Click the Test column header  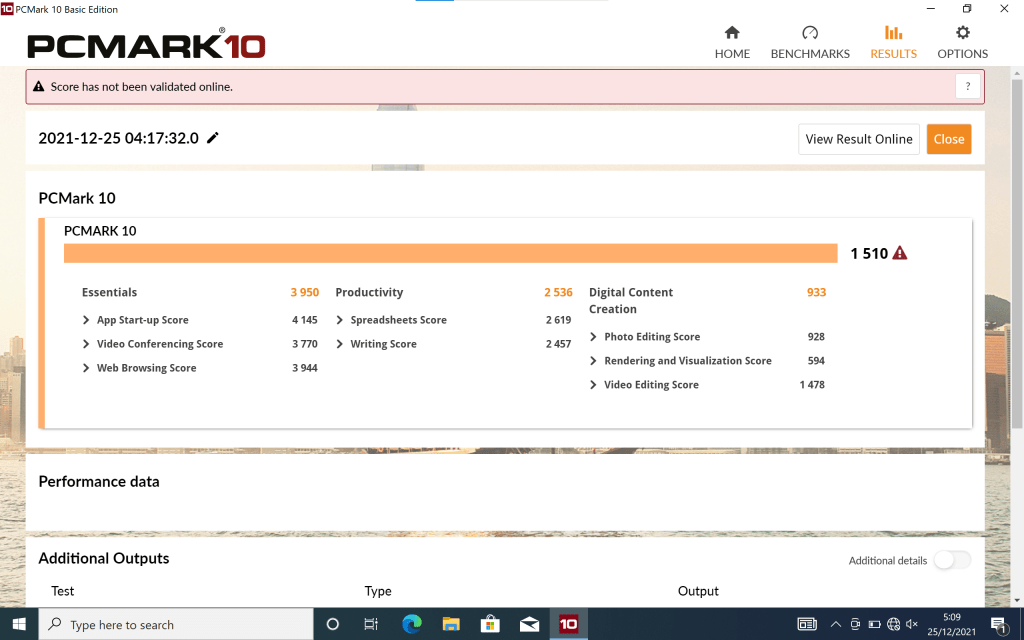pos(63,591)
